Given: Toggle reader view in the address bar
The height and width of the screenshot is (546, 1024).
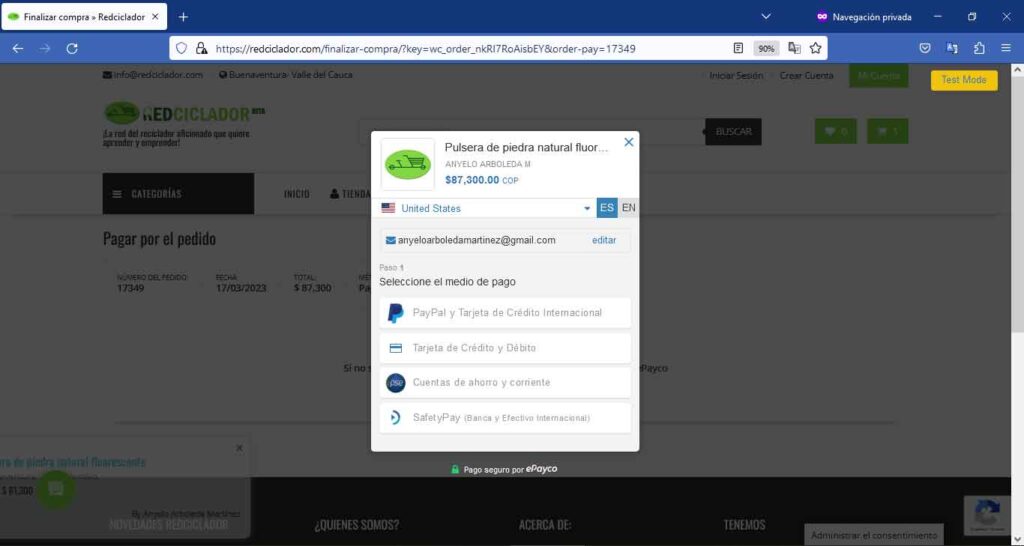Looking at the screenshot, I should [738, 48].
